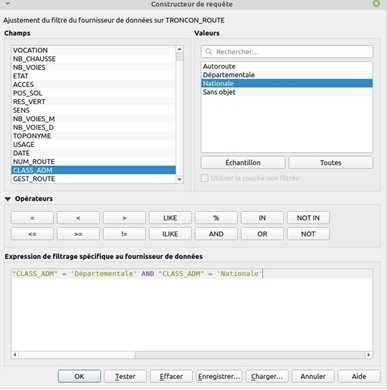Click the > operator button
387x390 pixels.
pos(124,218)
